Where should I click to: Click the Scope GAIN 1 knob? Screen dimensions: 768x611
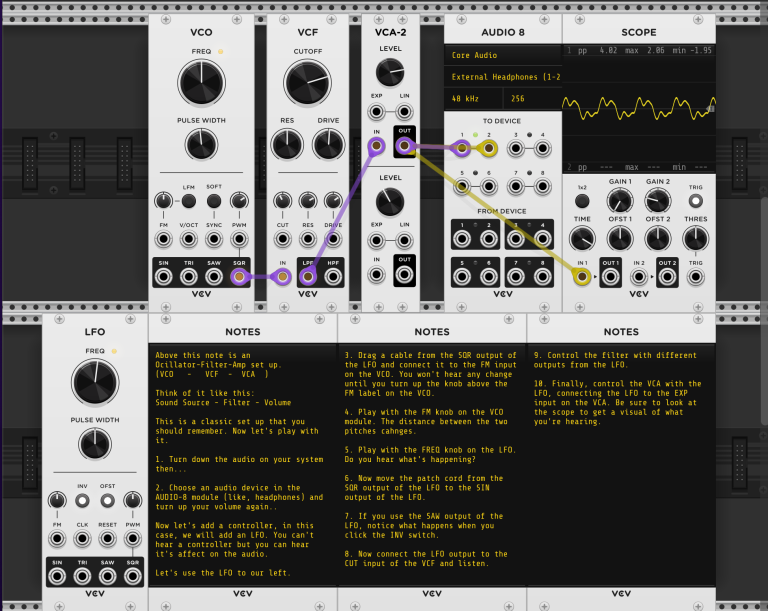tap(620, 201)
